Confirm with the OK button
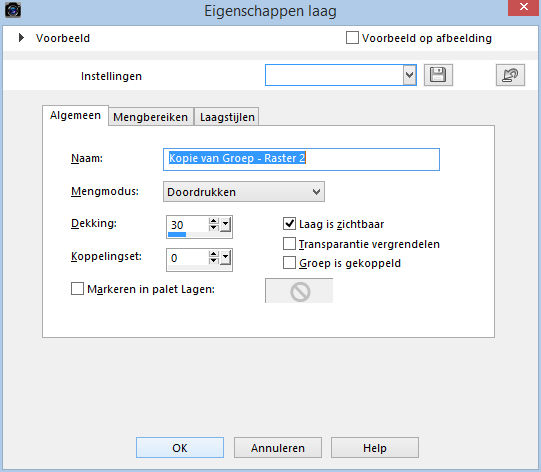Image resolution: width=541 pixels, height=472 pixels. click(x=180, y=448)
